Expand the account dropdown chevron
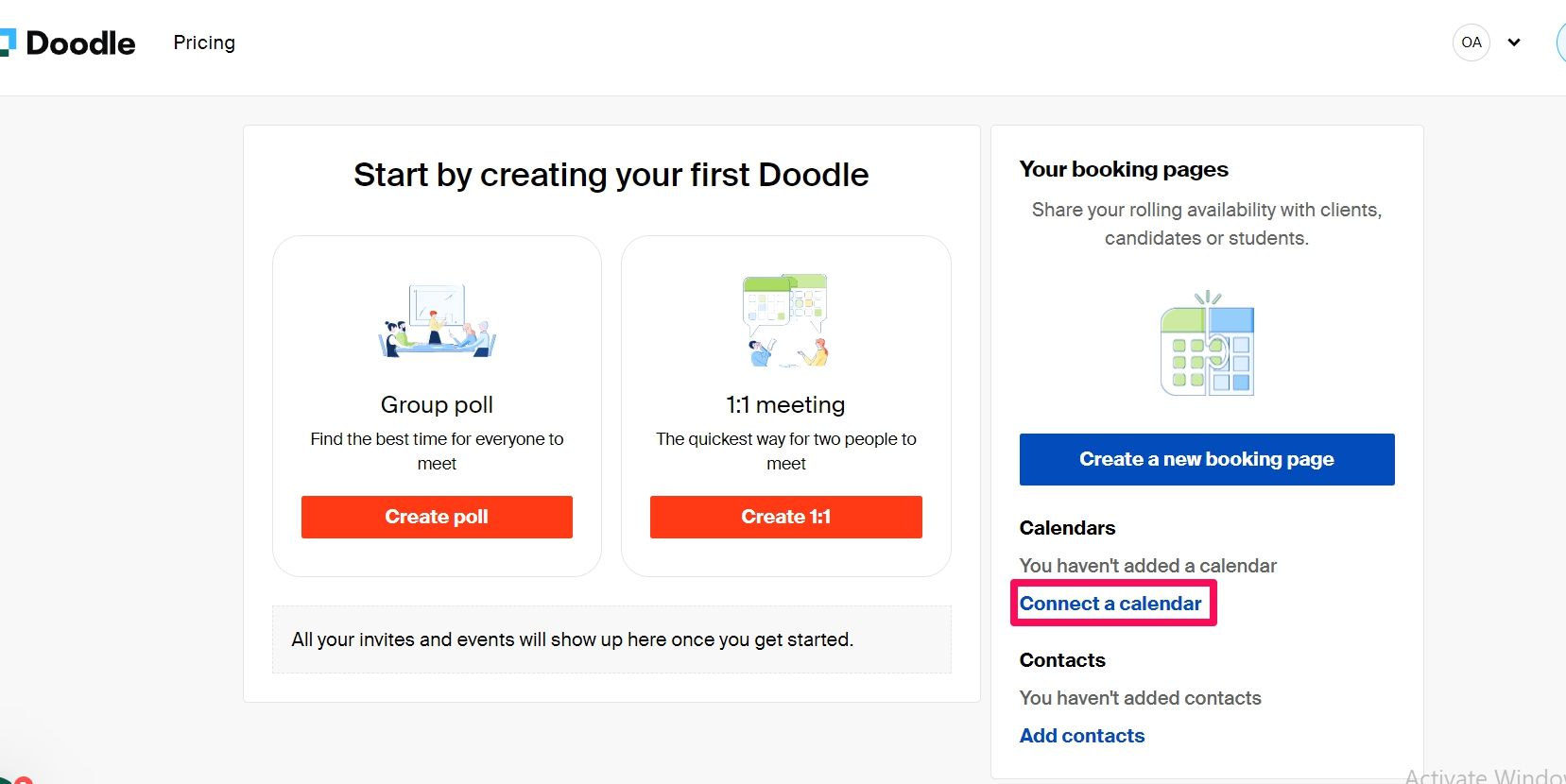 point(1514,43)
